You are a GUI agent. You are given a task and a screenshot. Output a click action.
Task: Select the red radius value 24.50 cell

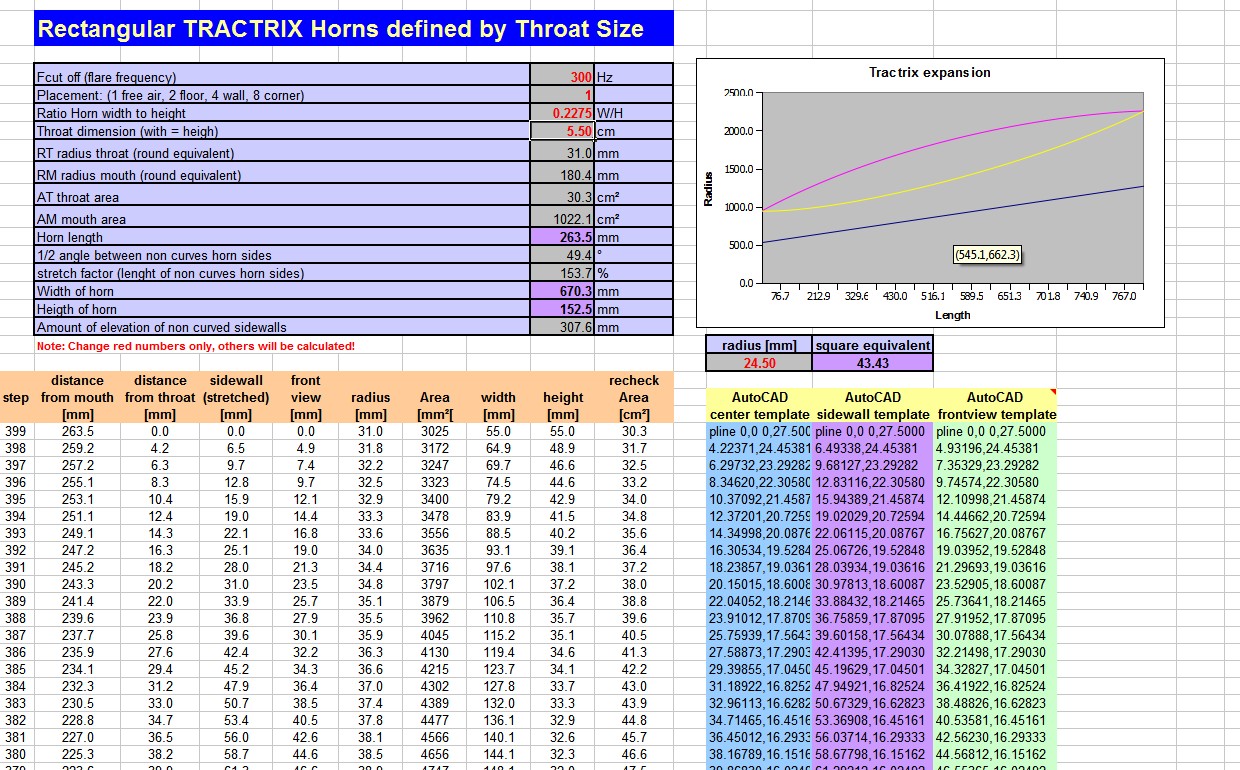(759, 363)
